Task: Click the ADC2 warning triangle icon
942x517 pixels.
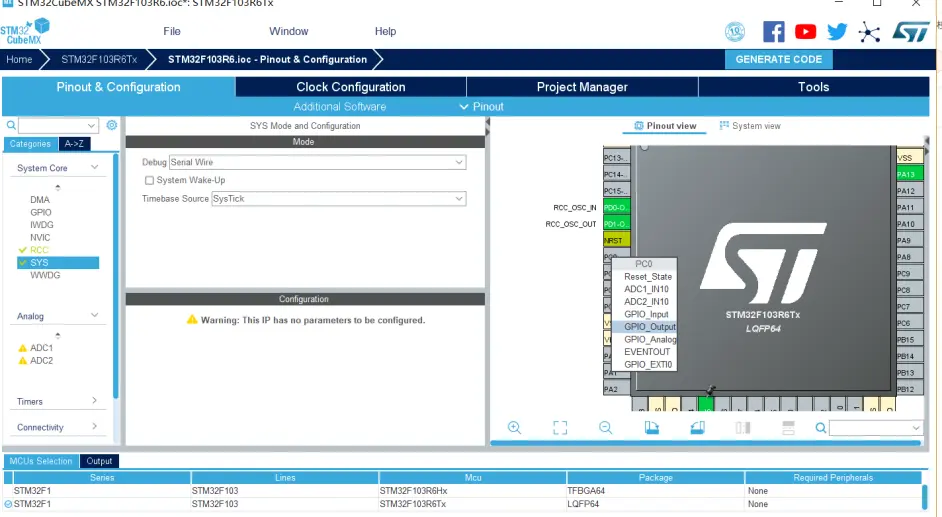Action: (x=23, y=360)
